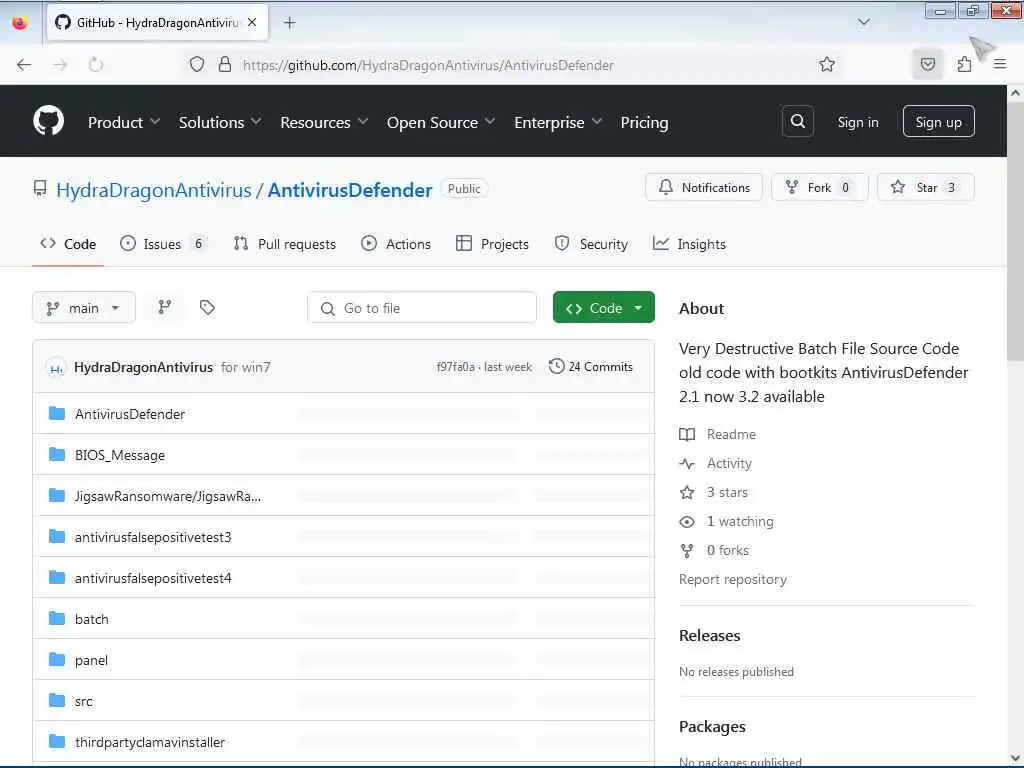Open a new tab with plus button
Image resolution: width=1024 pixels, height=768 pixels.
pyautogui.click(x=289, y=23)
